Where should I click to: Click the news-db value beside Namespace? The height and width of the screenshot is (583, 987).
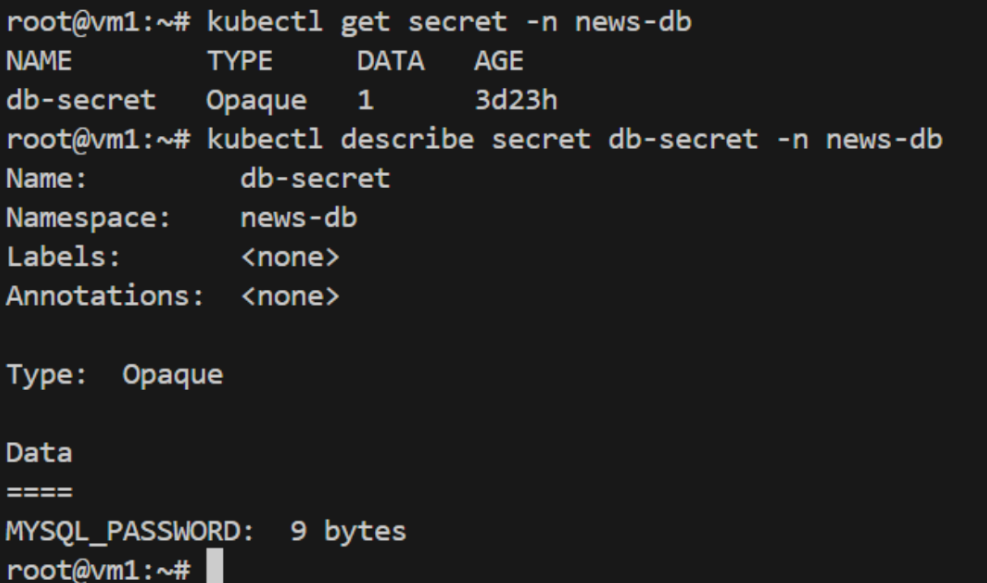tap(298, 218)
